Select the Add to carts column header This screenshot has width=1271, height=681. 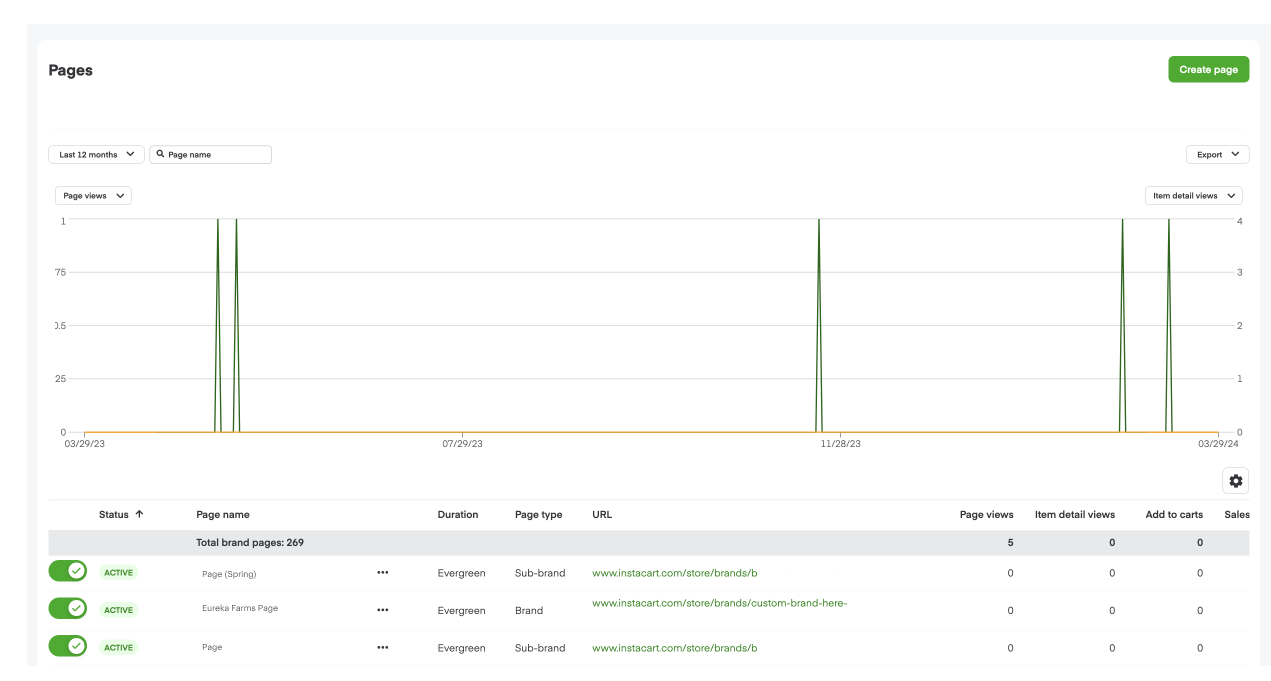click(1174, 514)
